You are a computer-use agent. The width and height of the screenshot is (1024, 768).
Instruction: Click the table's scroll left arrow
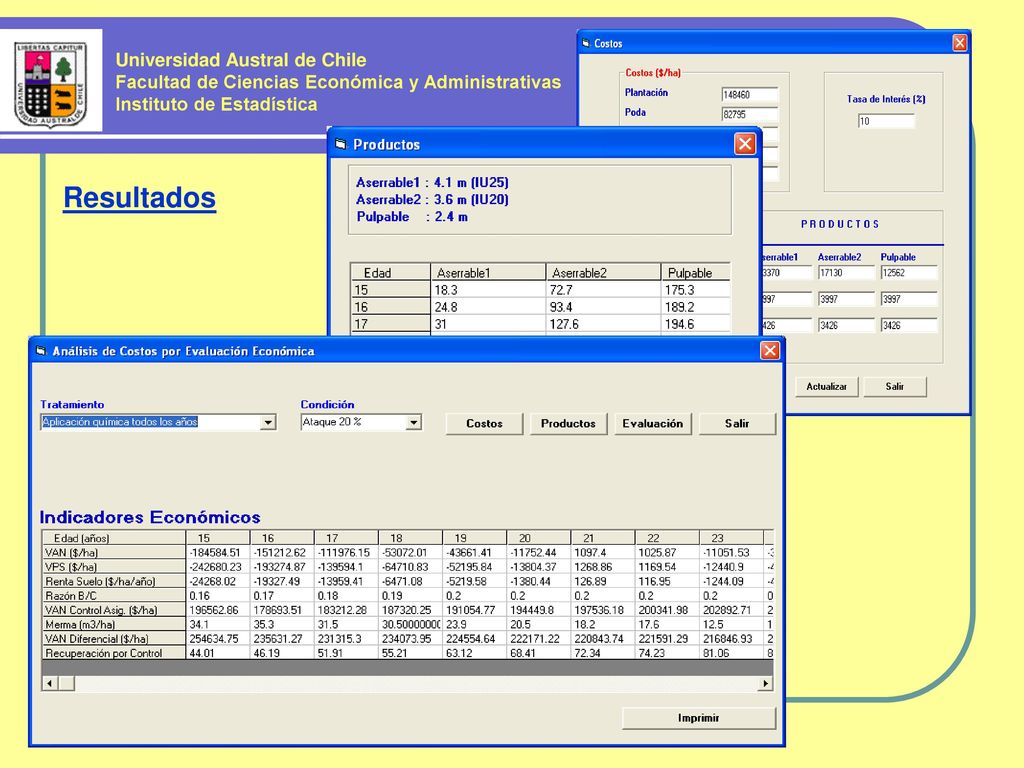[50, 684]
